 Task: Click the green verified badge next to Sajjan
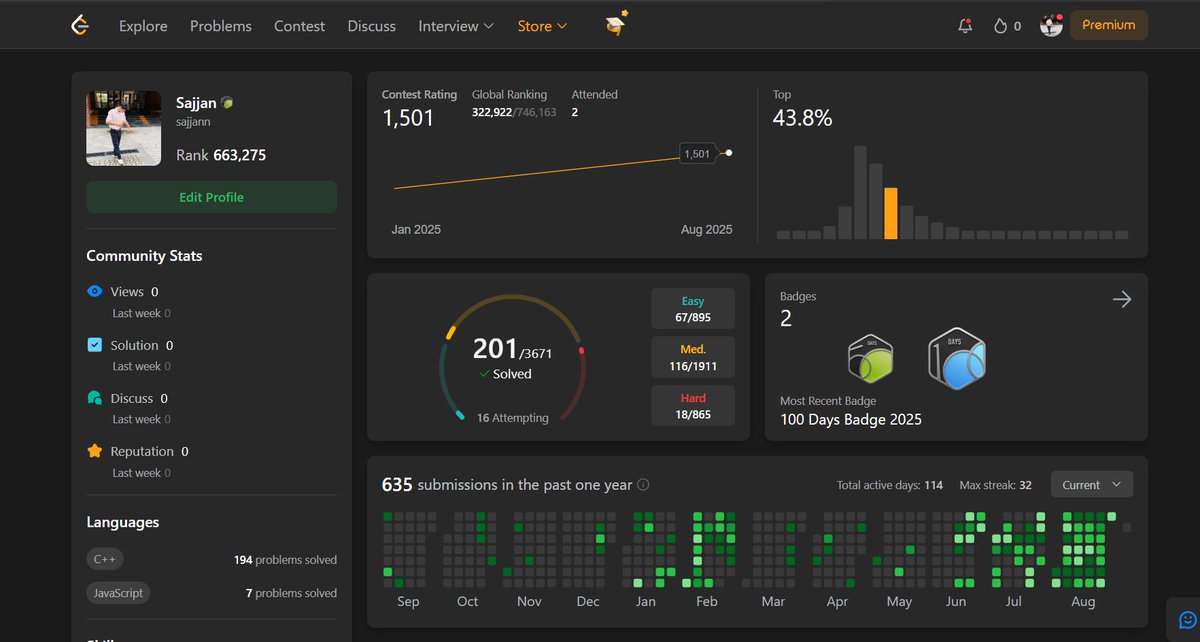click(227, 103)
